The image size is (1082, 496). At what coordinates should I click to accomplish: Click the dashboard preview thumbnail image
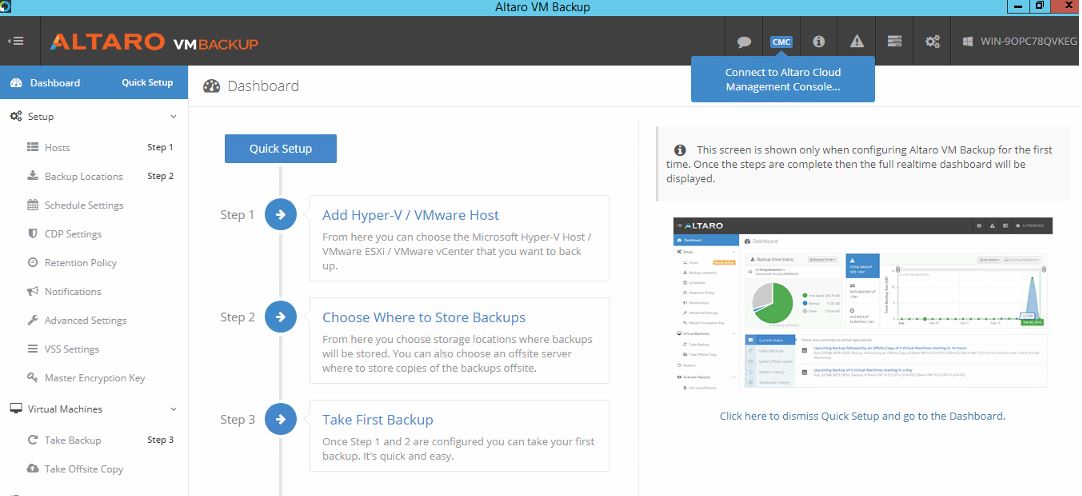[862, 306]
